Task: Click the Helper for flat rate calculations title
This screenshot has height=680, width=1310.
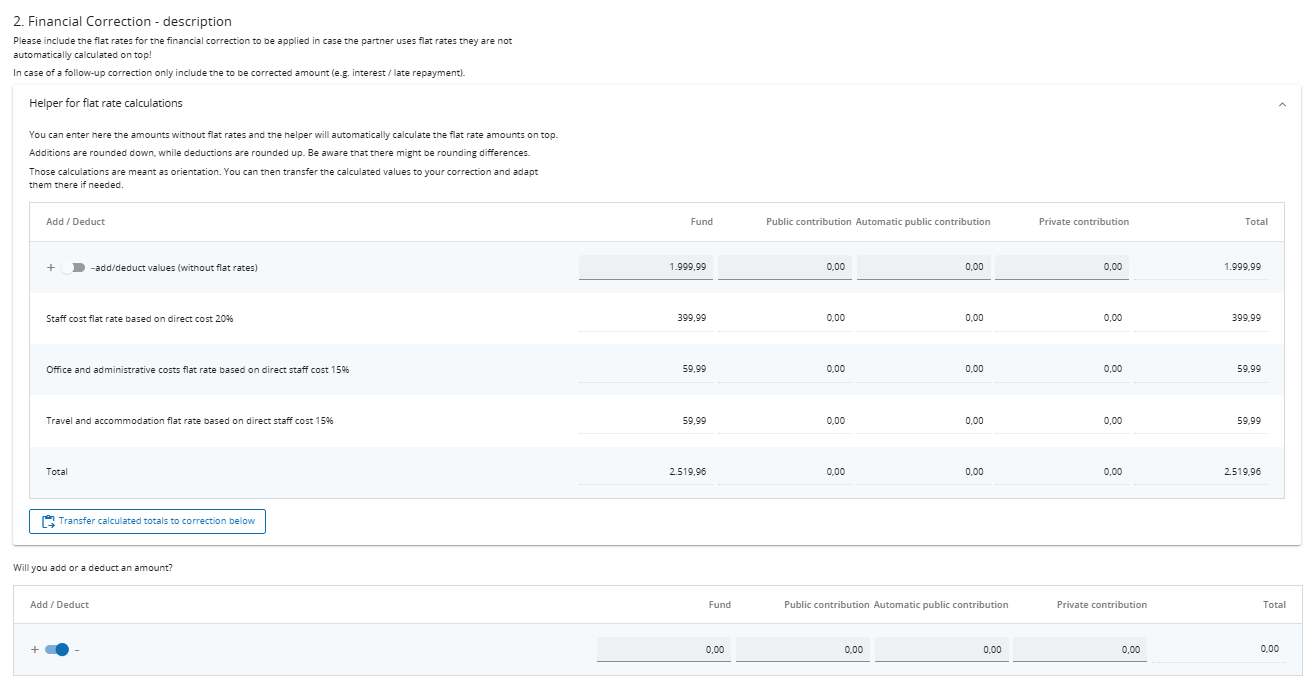Action: coord(106,103)
